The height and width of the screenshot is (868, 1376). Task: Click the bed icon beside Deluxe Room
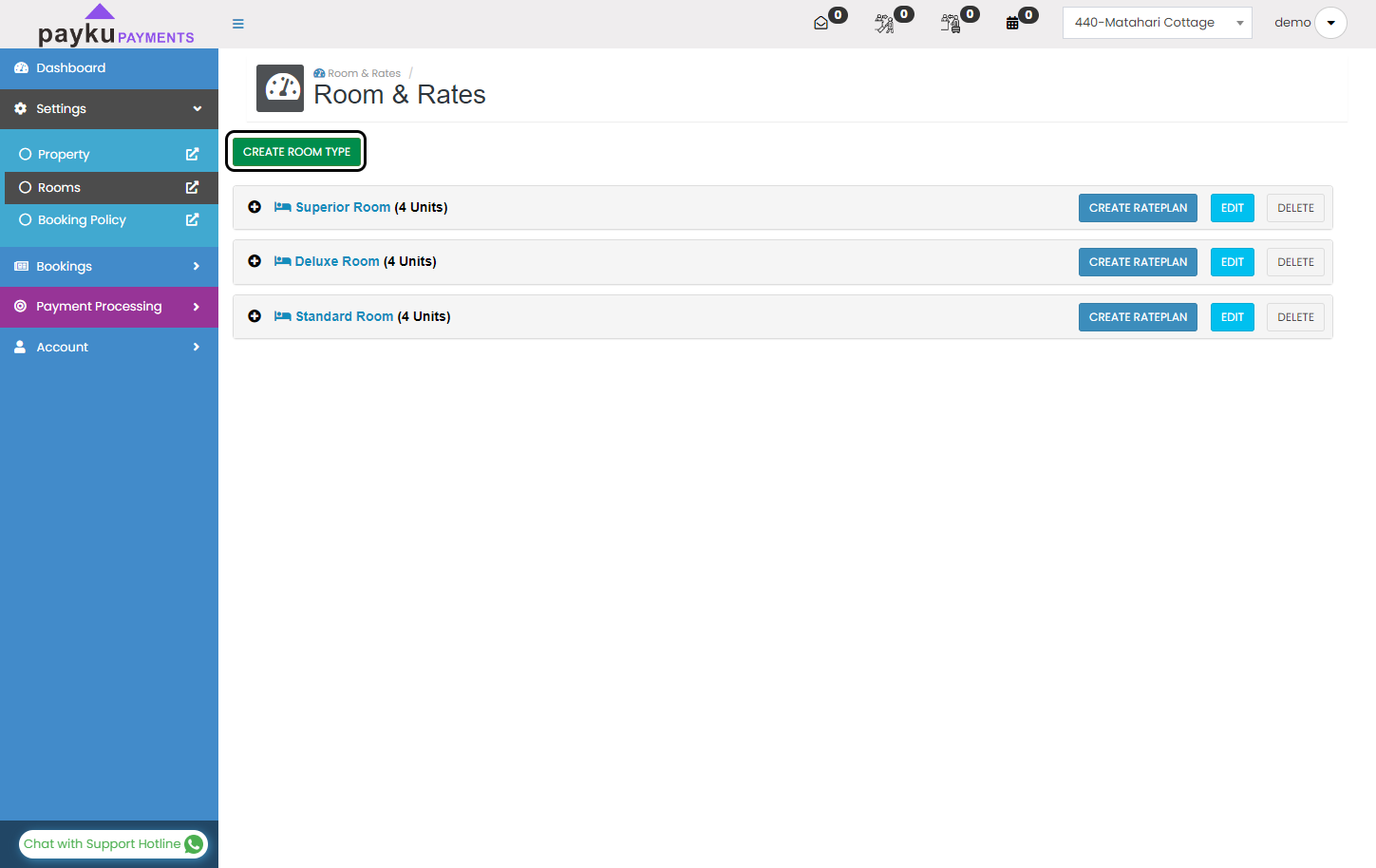pyautogui.click(x=283, y=261)
